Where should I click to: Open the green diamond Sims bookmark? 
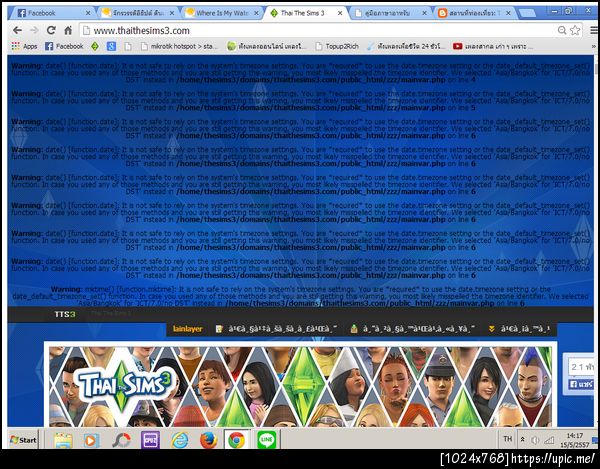[x=95, y=46]
